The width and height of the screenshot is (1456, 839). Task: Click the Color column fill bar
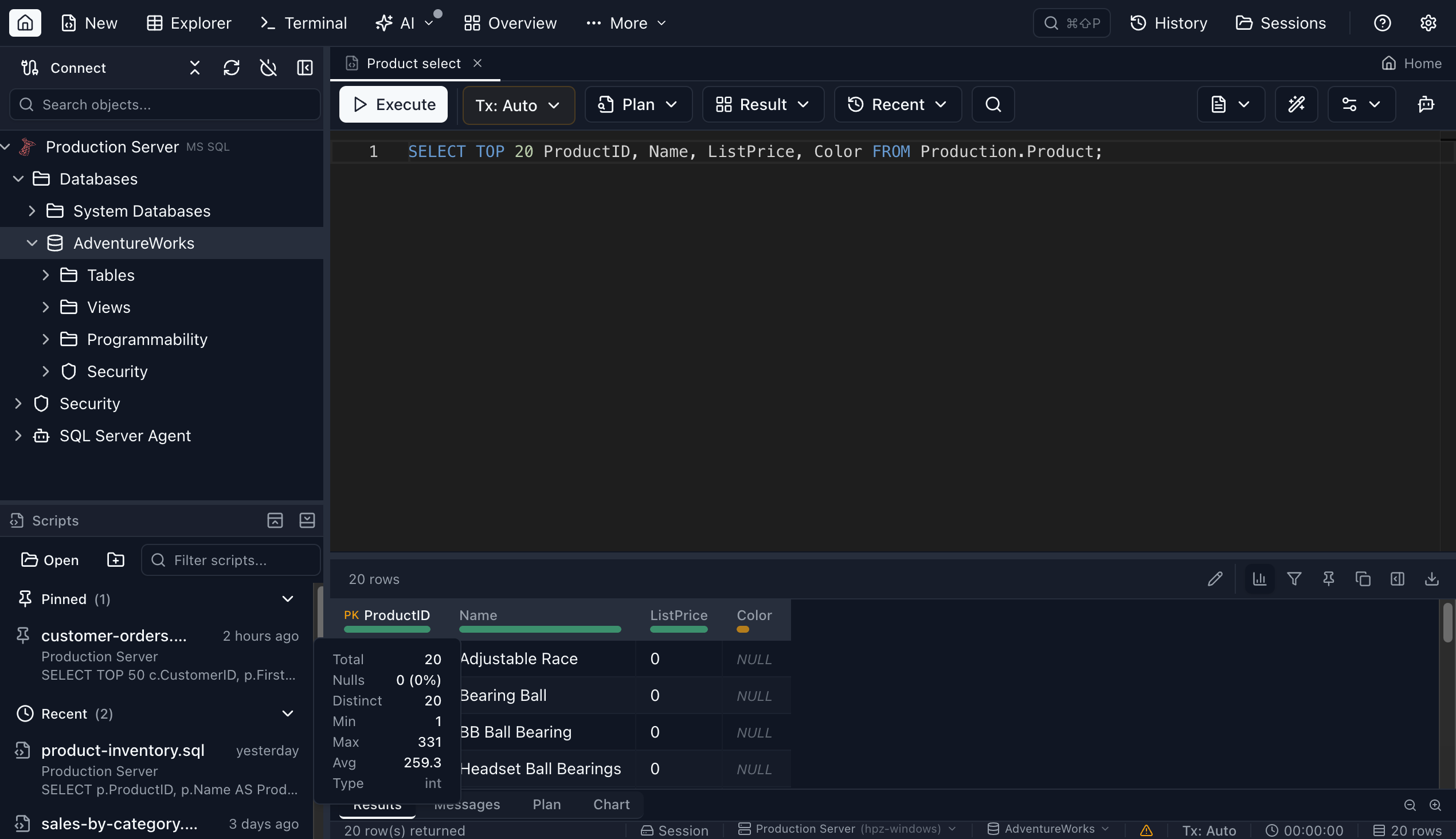pos(743,630)
